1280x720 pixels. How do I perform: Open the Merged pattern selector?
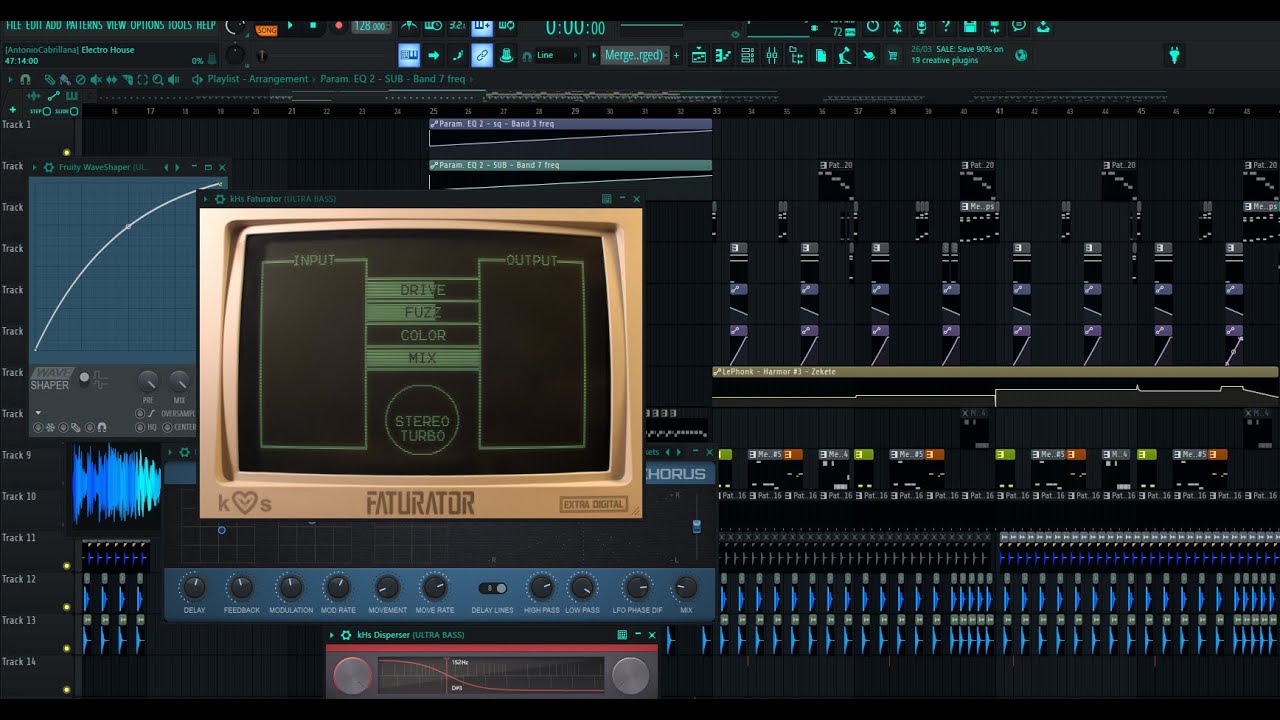click(x=634, y=55)
